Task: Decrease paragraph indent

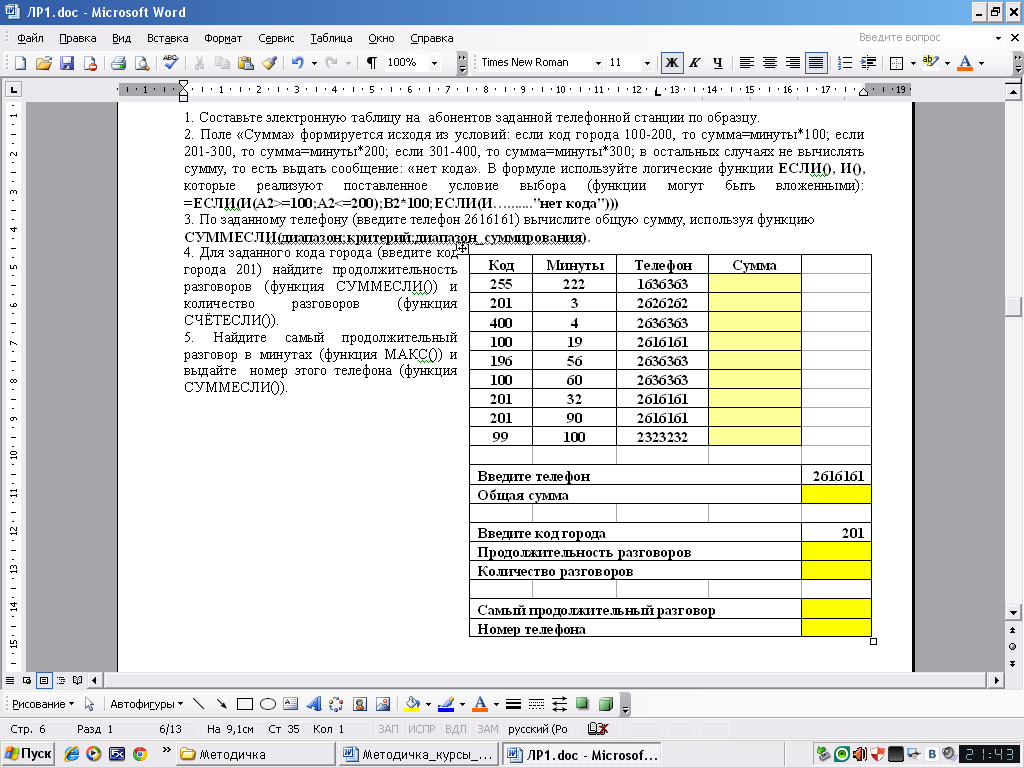Action: coord(868,63)
